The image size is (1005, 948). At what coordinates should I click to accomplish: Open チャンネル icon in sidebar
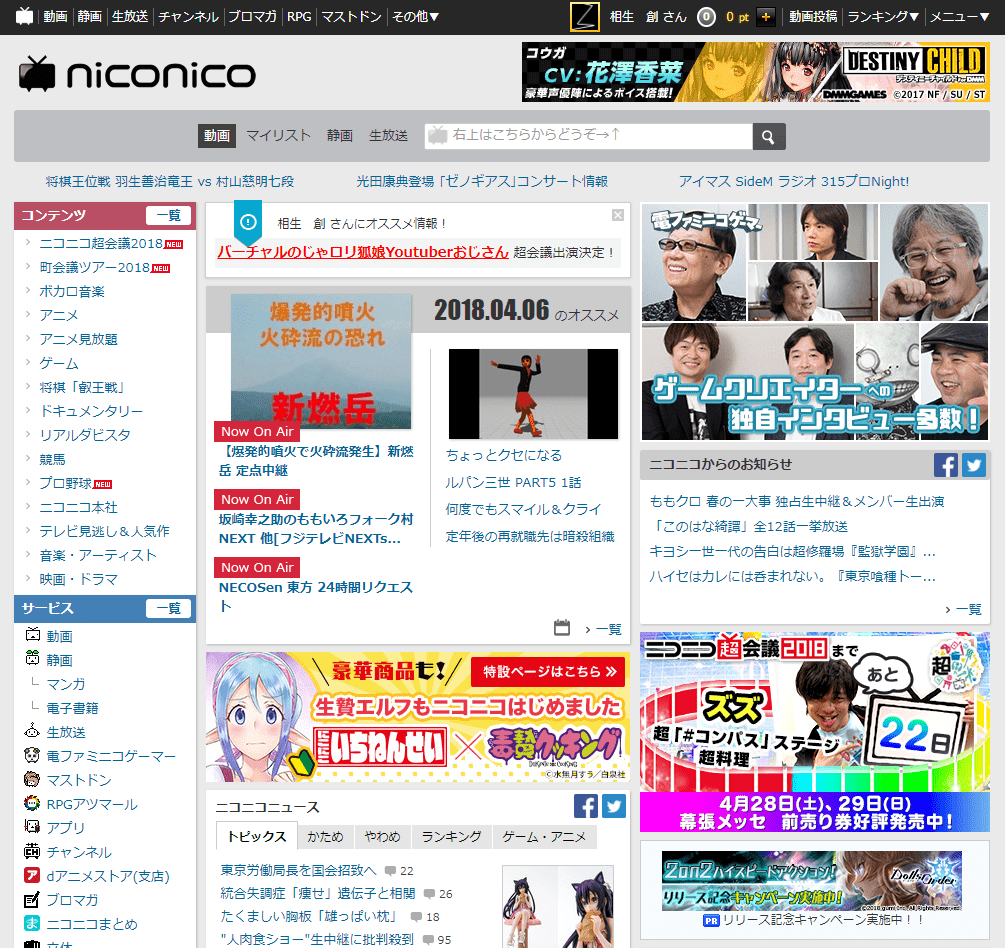(32, 851)
